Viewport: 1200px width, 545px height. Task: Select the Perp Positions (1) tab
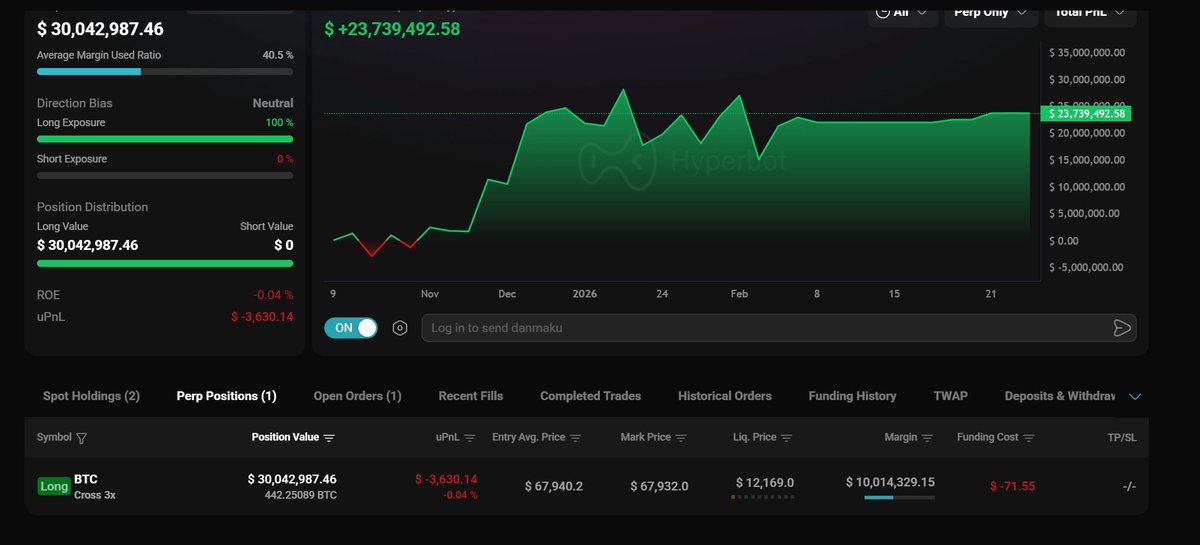226,396
